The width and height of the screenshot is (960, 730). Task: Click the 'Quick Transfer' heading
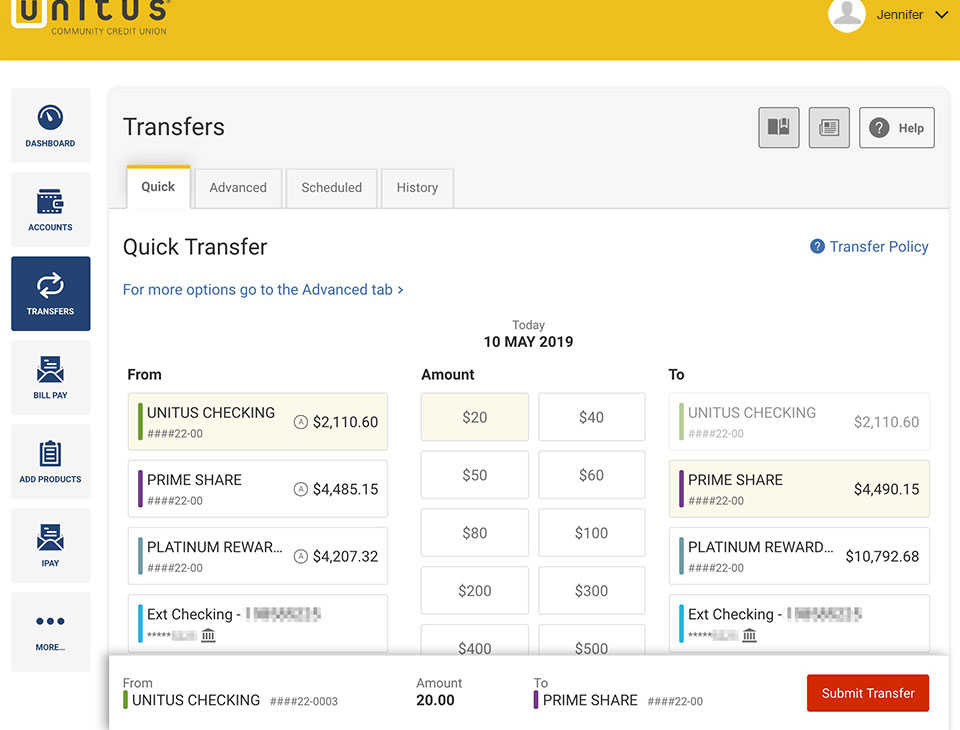coord(195,247)
